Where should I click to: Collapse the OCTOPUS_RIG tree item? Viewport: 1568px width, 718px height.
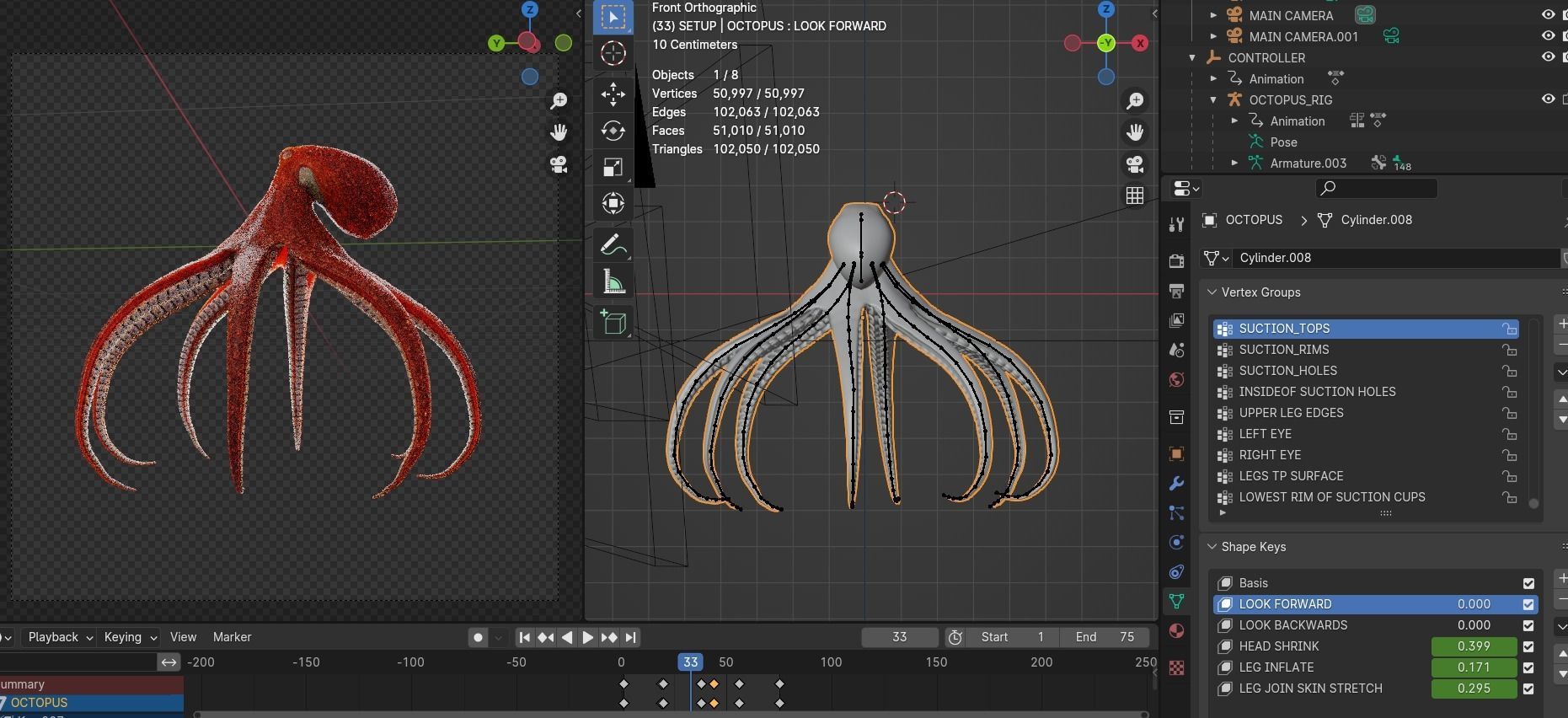[1213, 99]
